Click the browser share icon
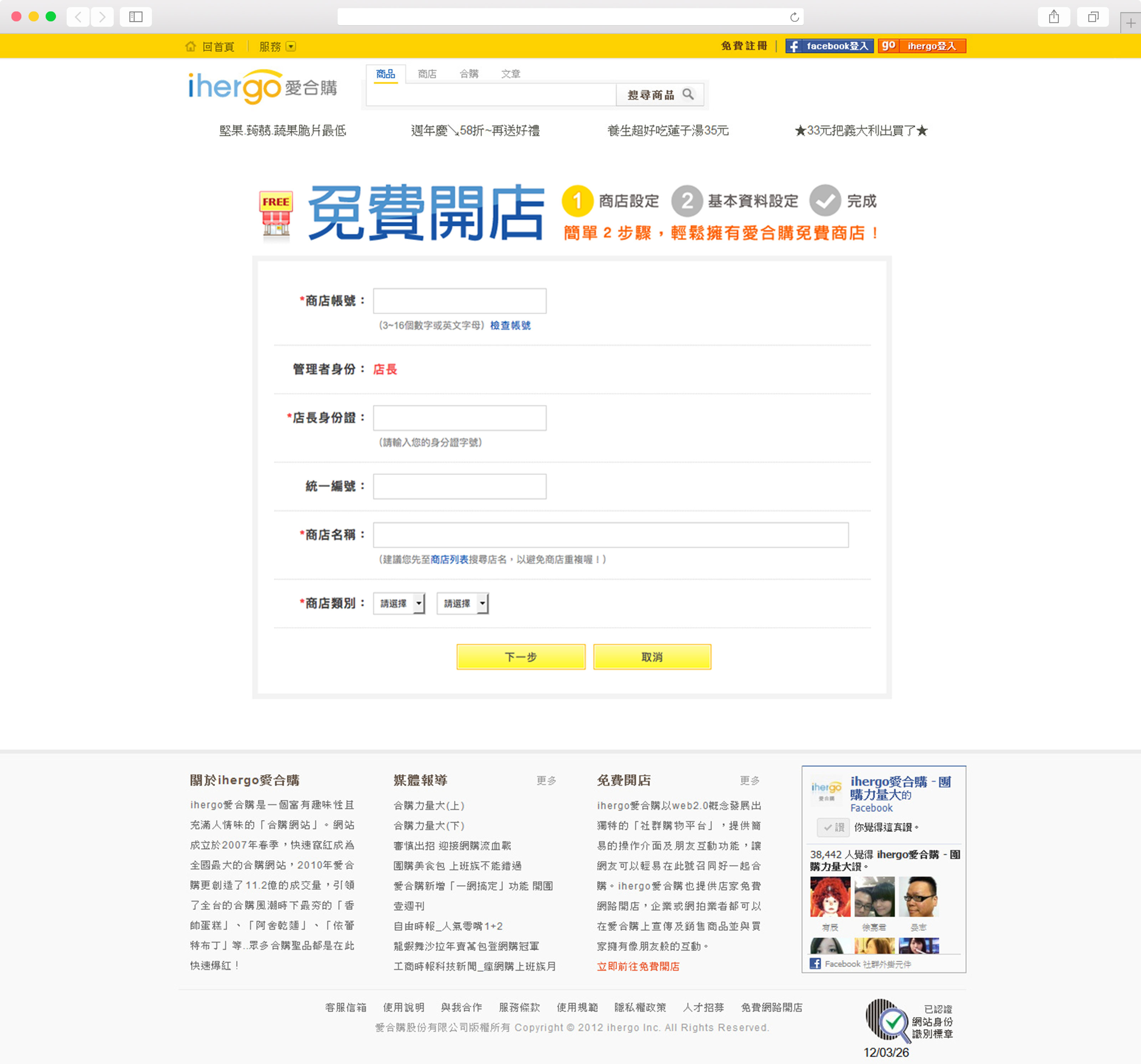Screen dimensions: 1141x1064 (1054, 17)
